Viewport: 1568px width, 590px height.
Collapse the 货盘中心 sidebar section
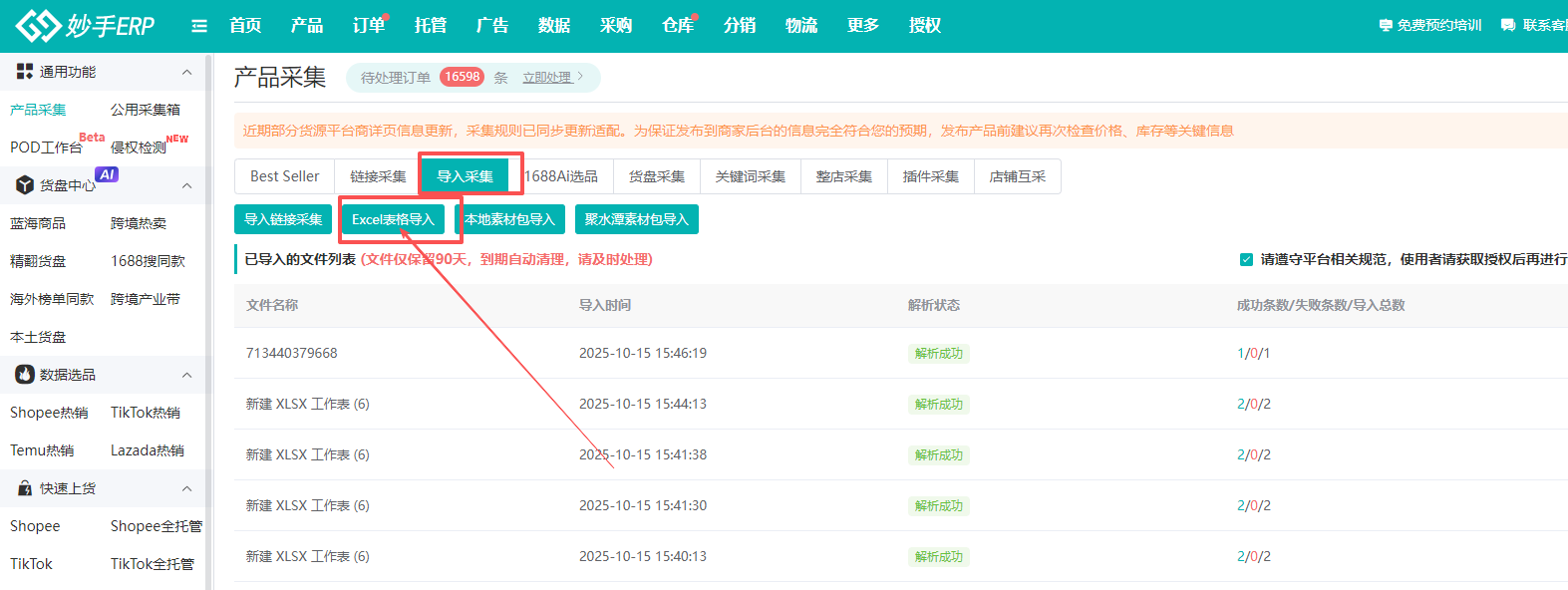pos(186,185)
